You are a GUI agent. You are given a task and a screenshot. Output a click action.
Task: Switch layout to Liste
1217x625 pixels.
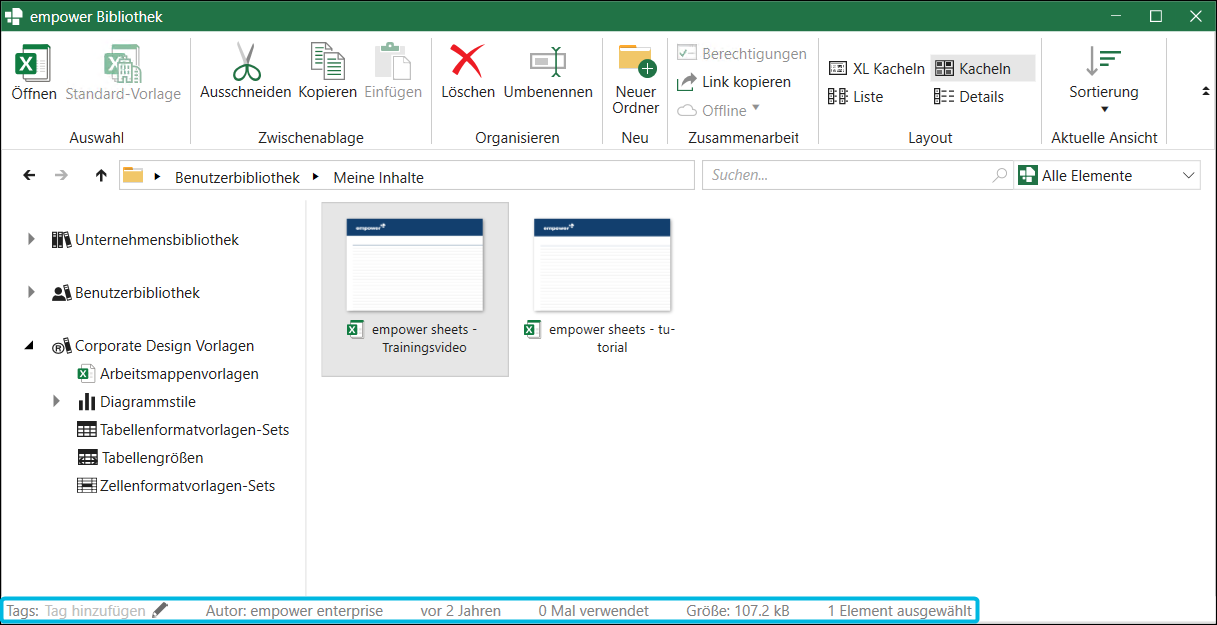856,97
